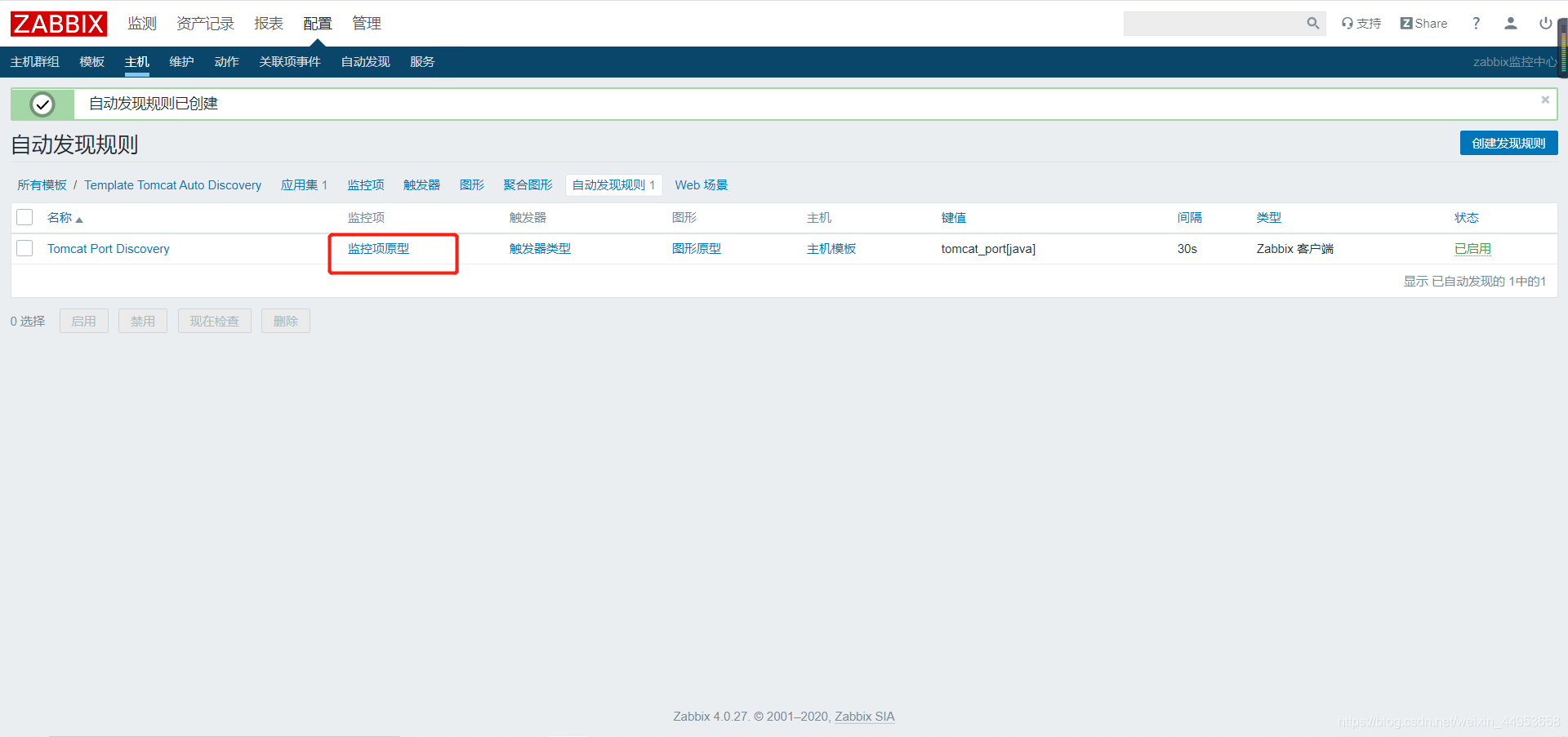Viewport: 1568px width, 737px height.
Task: Open 触发器类型 link
Action: click(x=540, y=249)
